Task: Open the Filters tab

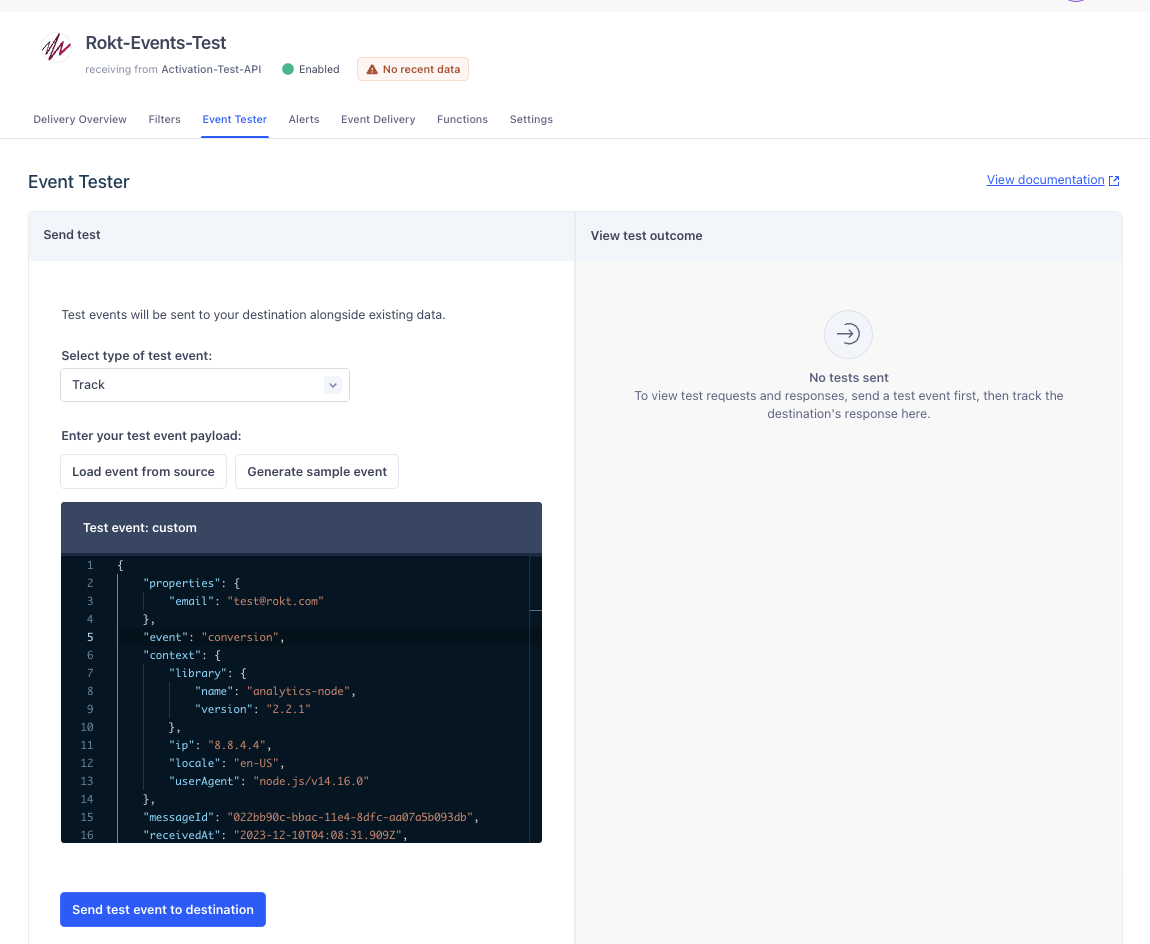Action: click(164, 120)
